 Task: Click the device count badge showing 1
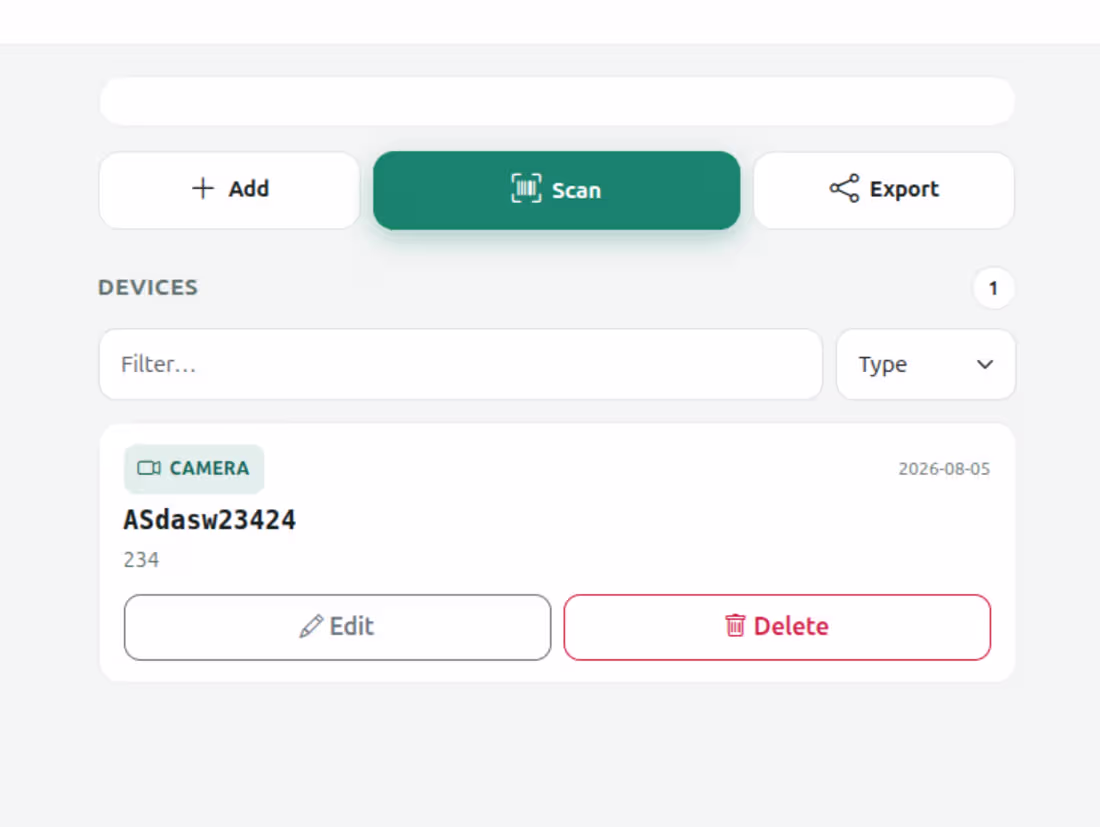pos(993,288)
